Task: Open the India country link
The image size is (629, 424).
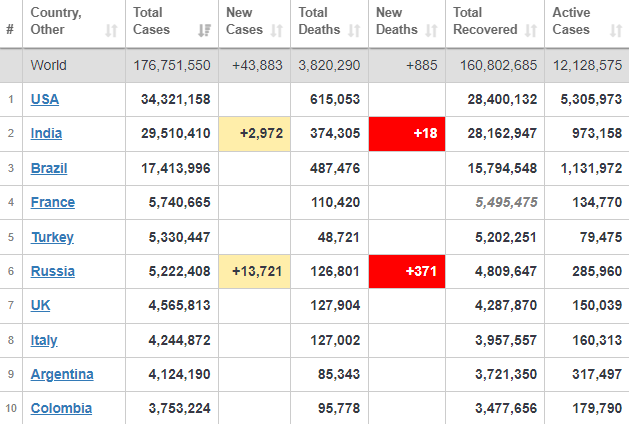Action: point(46,133)
